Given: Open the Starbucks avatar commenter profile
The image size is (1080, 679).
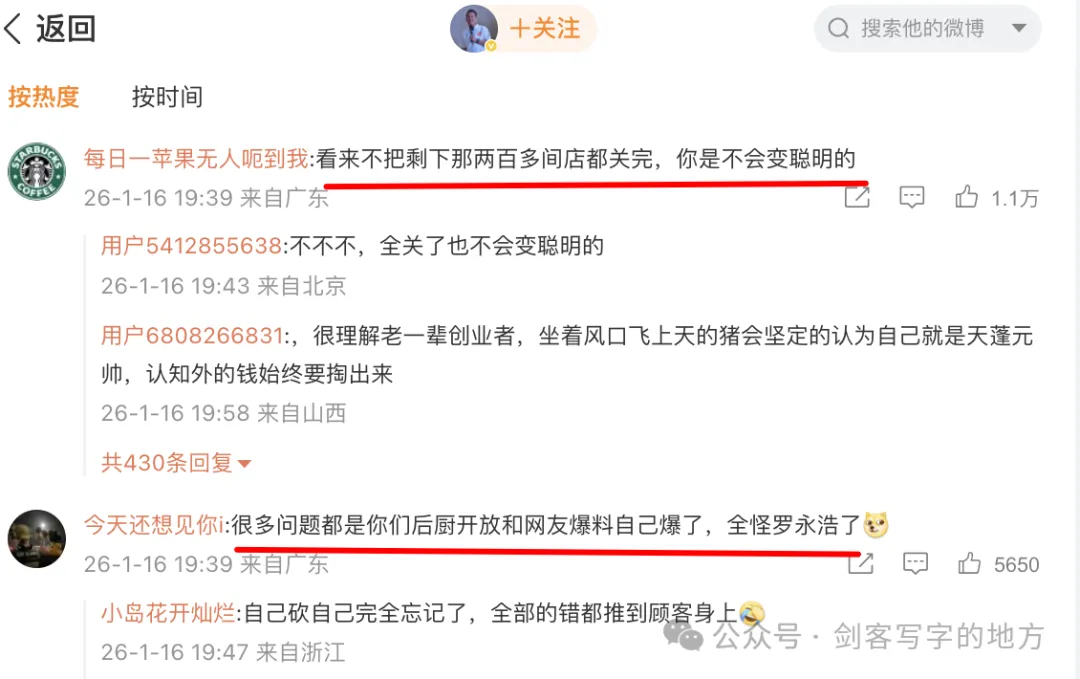Looking at the screenshot, I should tap(37, 172).
